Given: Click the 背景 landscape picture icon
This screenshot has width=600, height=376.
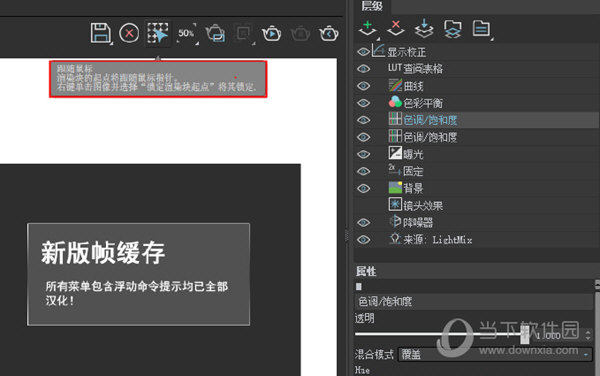Looking at the screenshot, I should pos(395,187).
